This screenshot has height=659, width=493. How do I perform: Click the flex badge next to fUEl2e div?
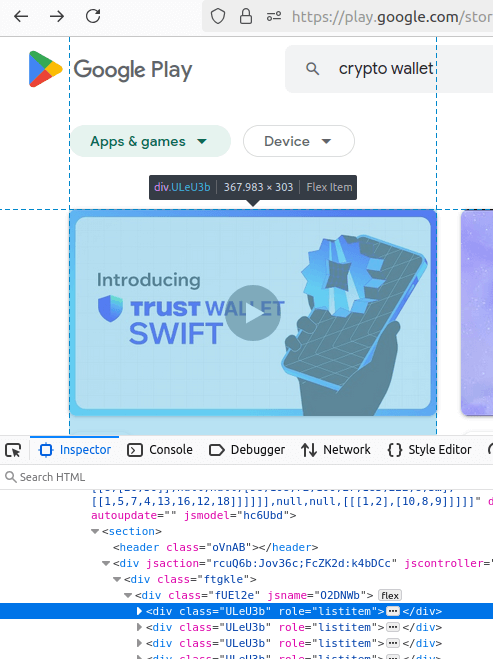pos(390,596)
